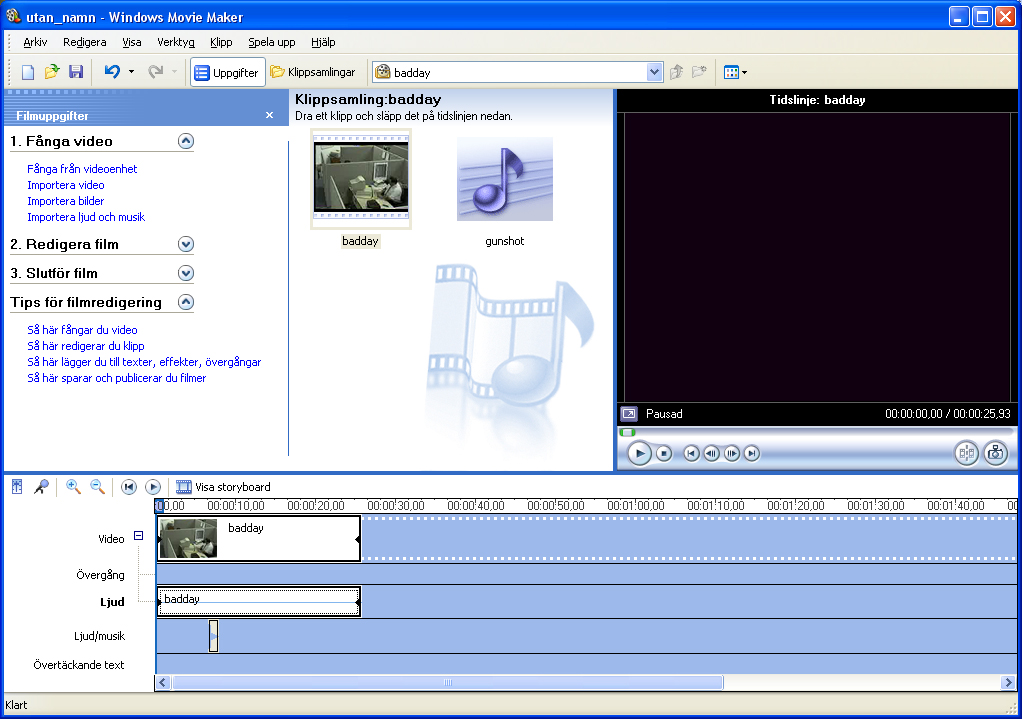
Task: Switch to Visa storyboard view
Action: tap(224, 487)
